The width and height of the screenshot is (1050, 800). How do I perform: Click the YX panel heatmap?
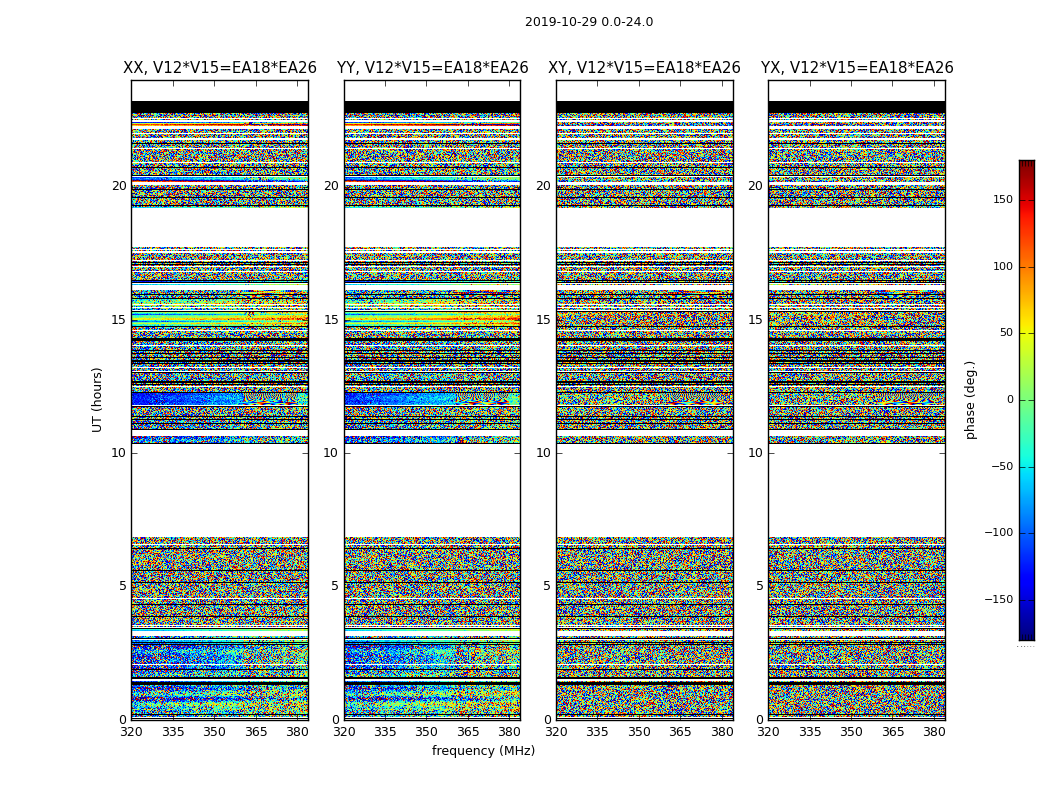coord(857,400)
